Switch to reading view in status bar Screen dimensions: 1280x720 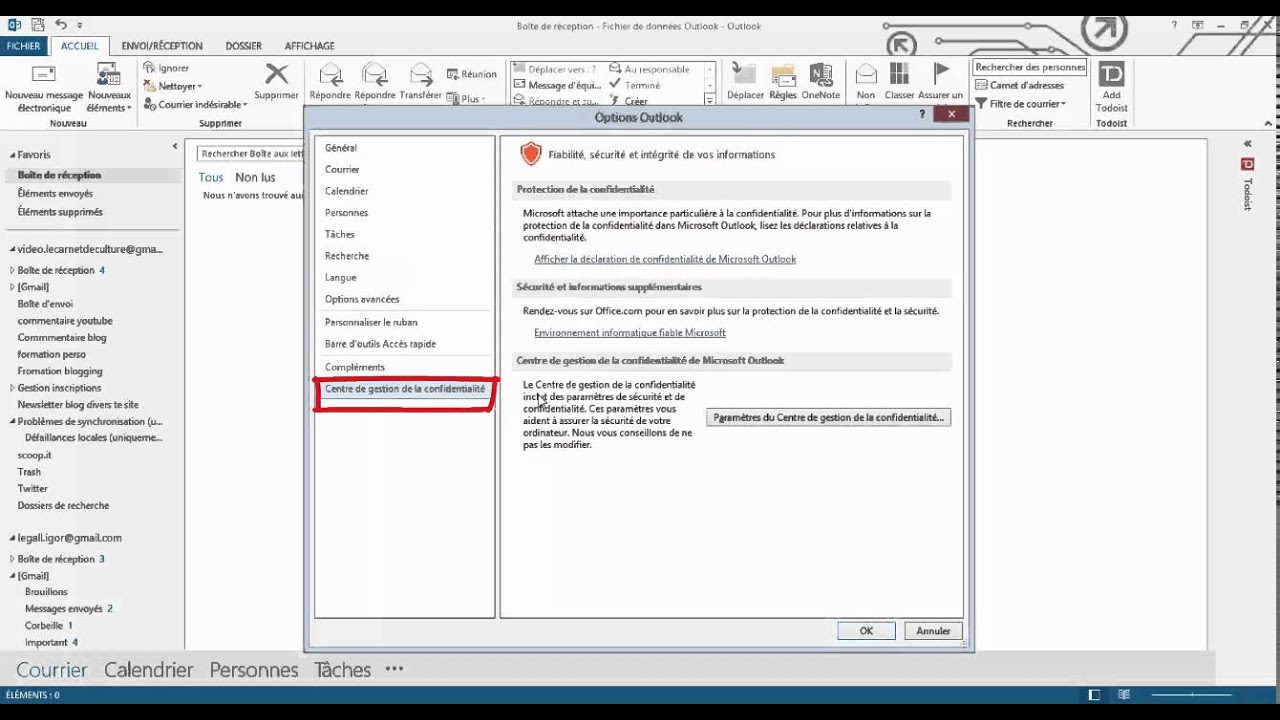(x=1124, y=695)
